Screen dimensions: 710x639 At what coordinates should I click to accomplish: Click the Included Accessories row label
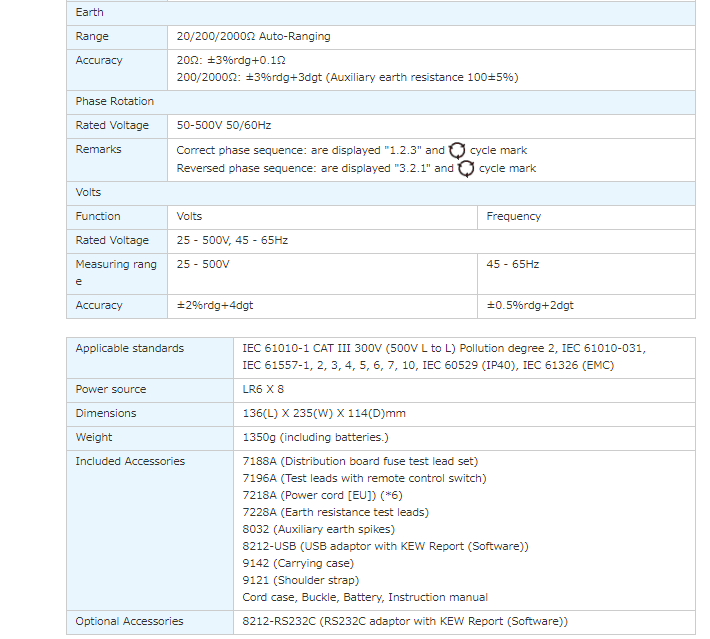130,461
